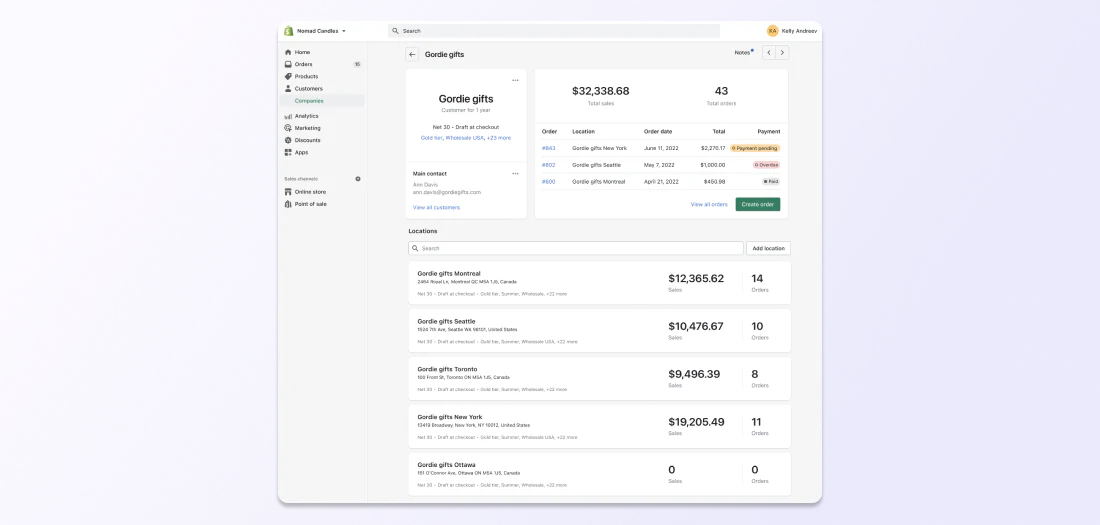Open the Gordie gifts card three-dot menu
This screenshot has width=1100, height=525.
[515, 80]
